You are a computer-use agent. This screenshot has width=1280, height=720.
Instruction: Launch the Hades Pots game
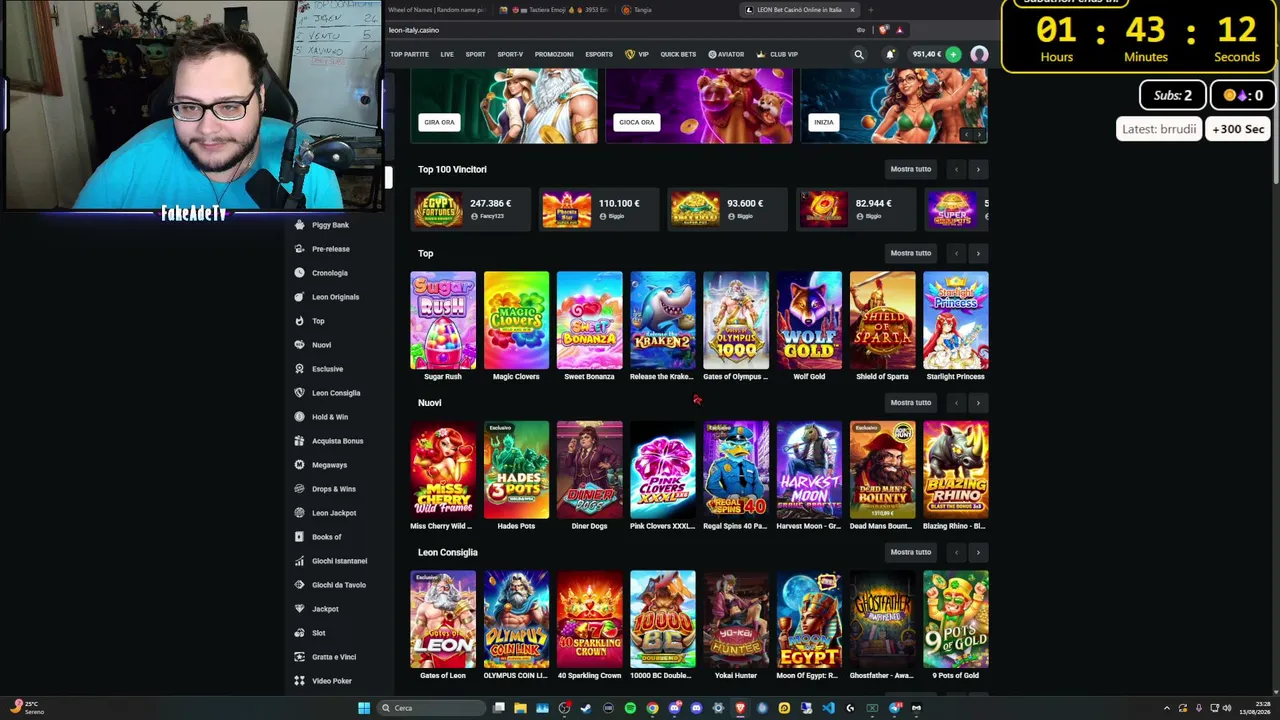(516, 470)
